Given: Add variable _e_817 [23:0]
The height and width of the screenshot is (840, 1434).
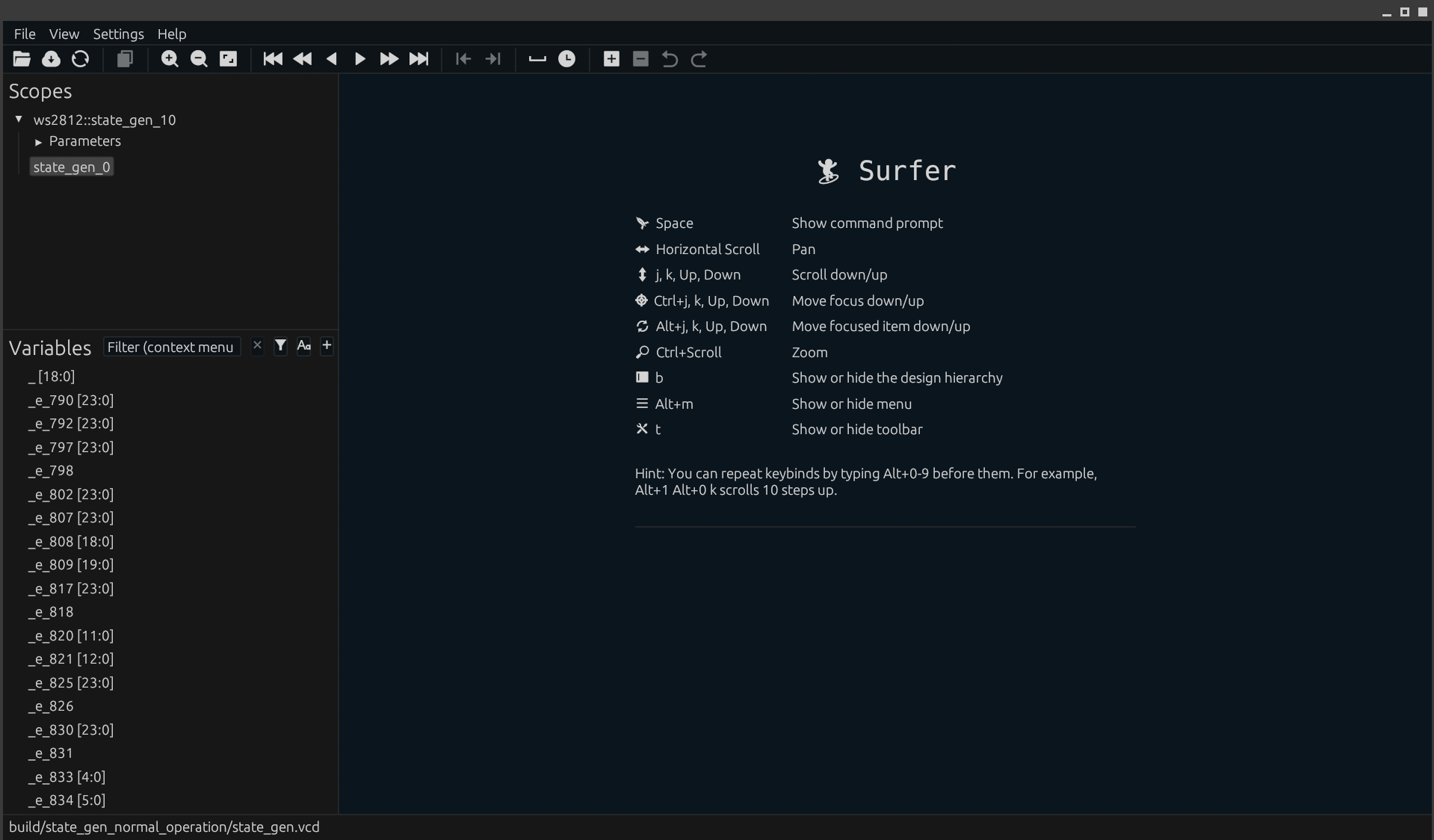Looking at the screenshot, I should [71, 589].
